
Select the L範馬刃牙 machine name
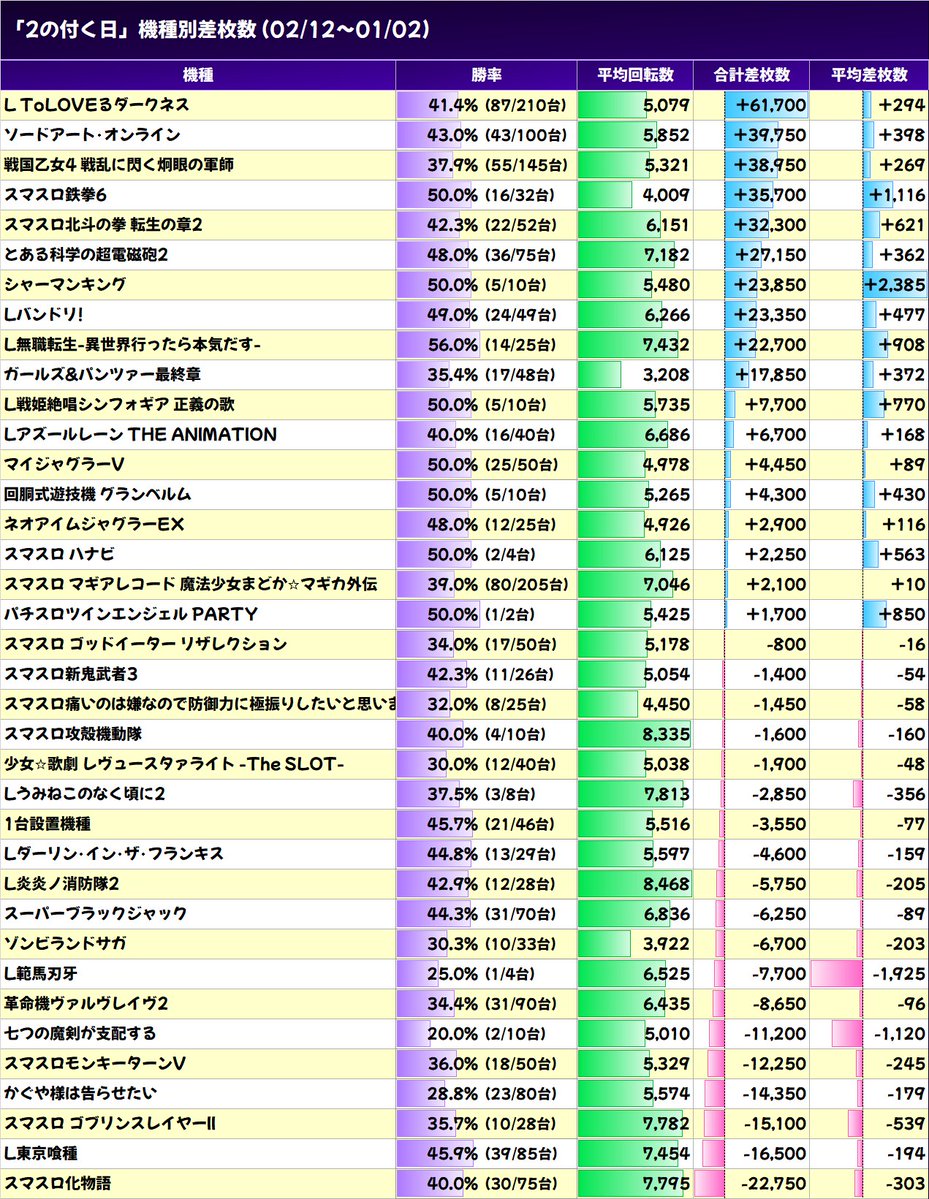pyautogui.click(x=41, y=974)
